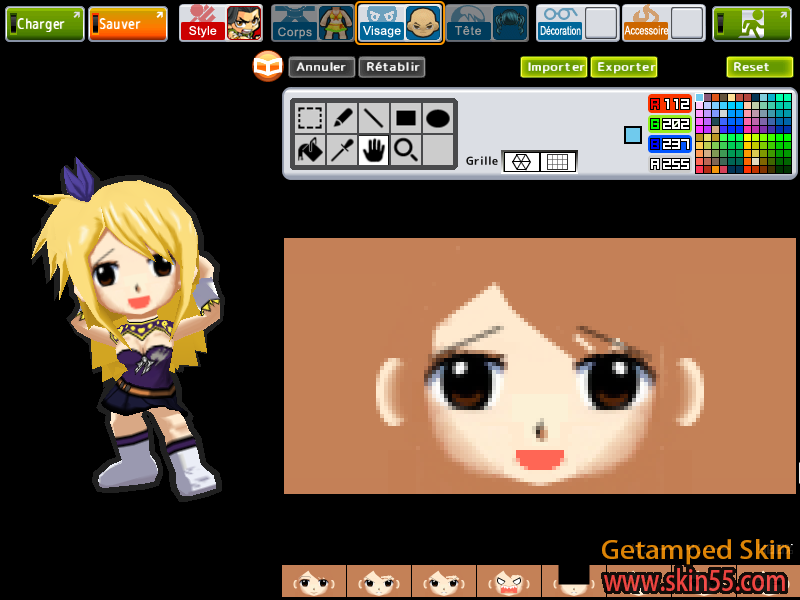Click the Reset button
Viewport: 800px width, 600px height.
coord(760,67)
